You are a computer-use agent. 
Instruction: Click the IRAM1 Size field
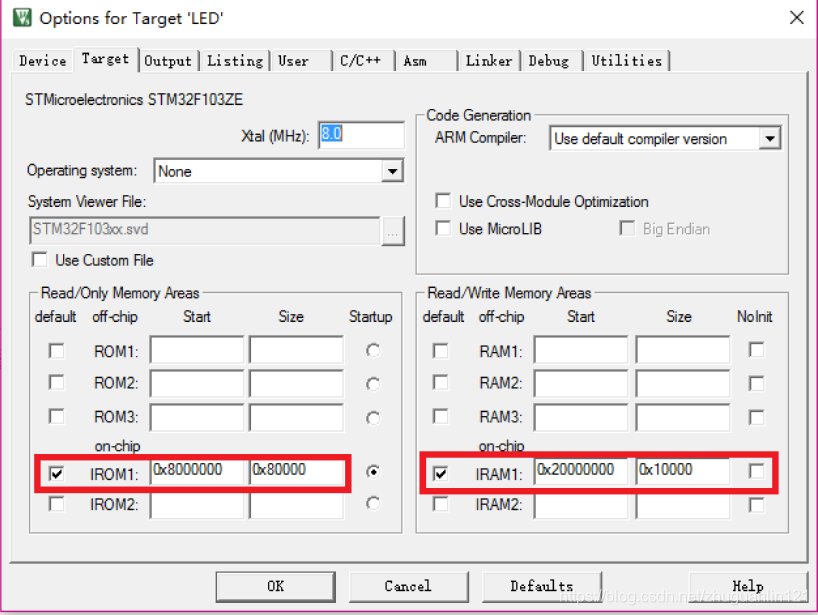pos(682,471)
